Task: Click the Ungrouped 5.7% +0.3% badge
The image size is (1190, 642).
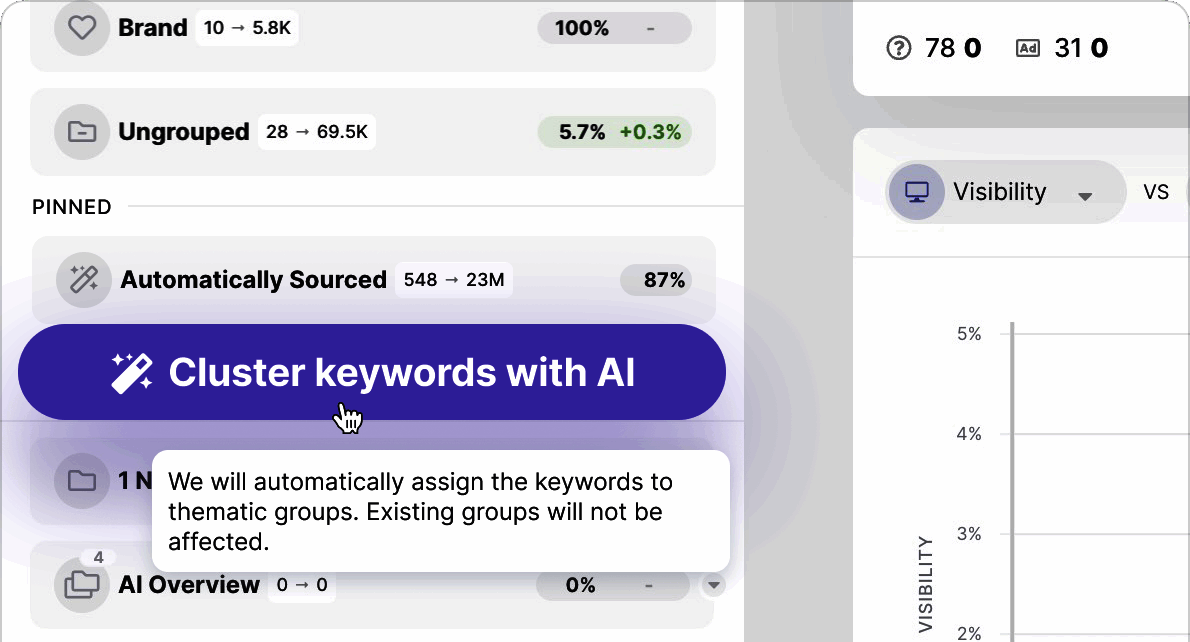Action: tap(614, 132)
